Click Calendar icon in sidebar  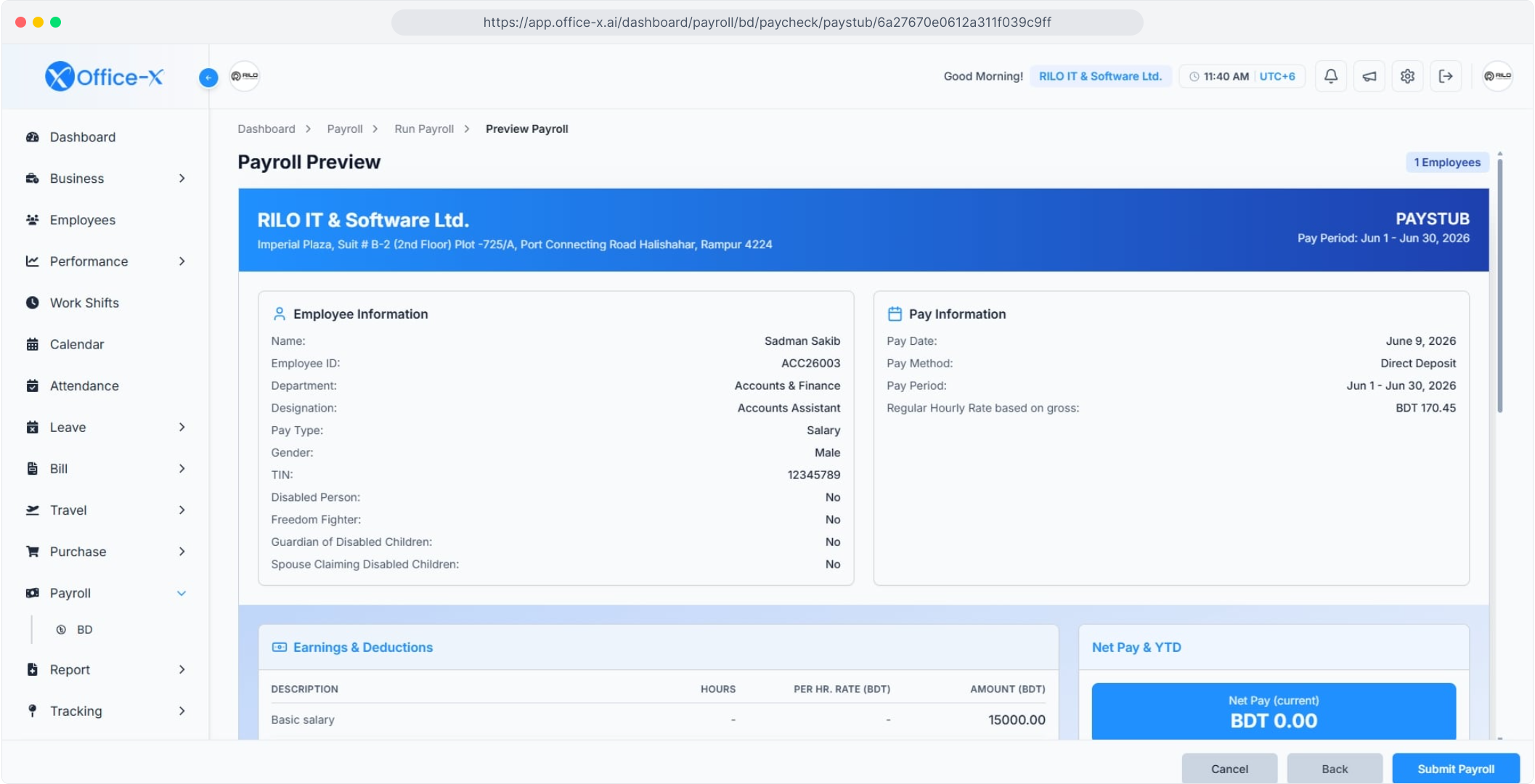(x=32, y=344)
